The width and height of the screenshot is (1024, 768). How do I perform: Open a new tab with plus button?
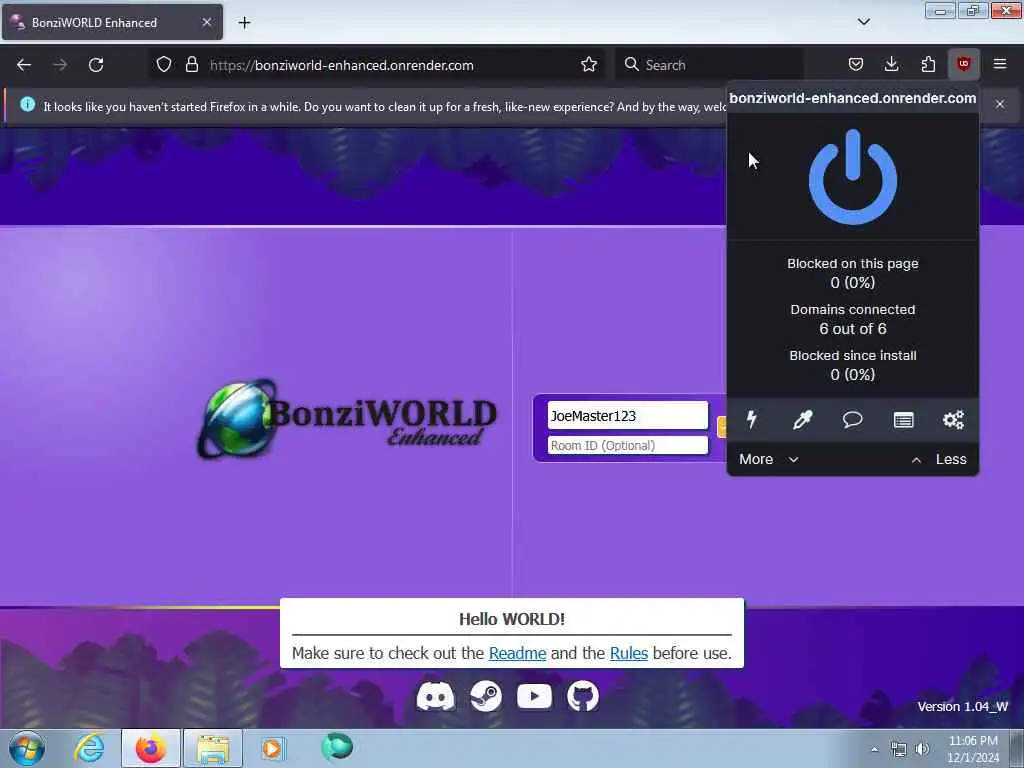(x=244, y=23)
